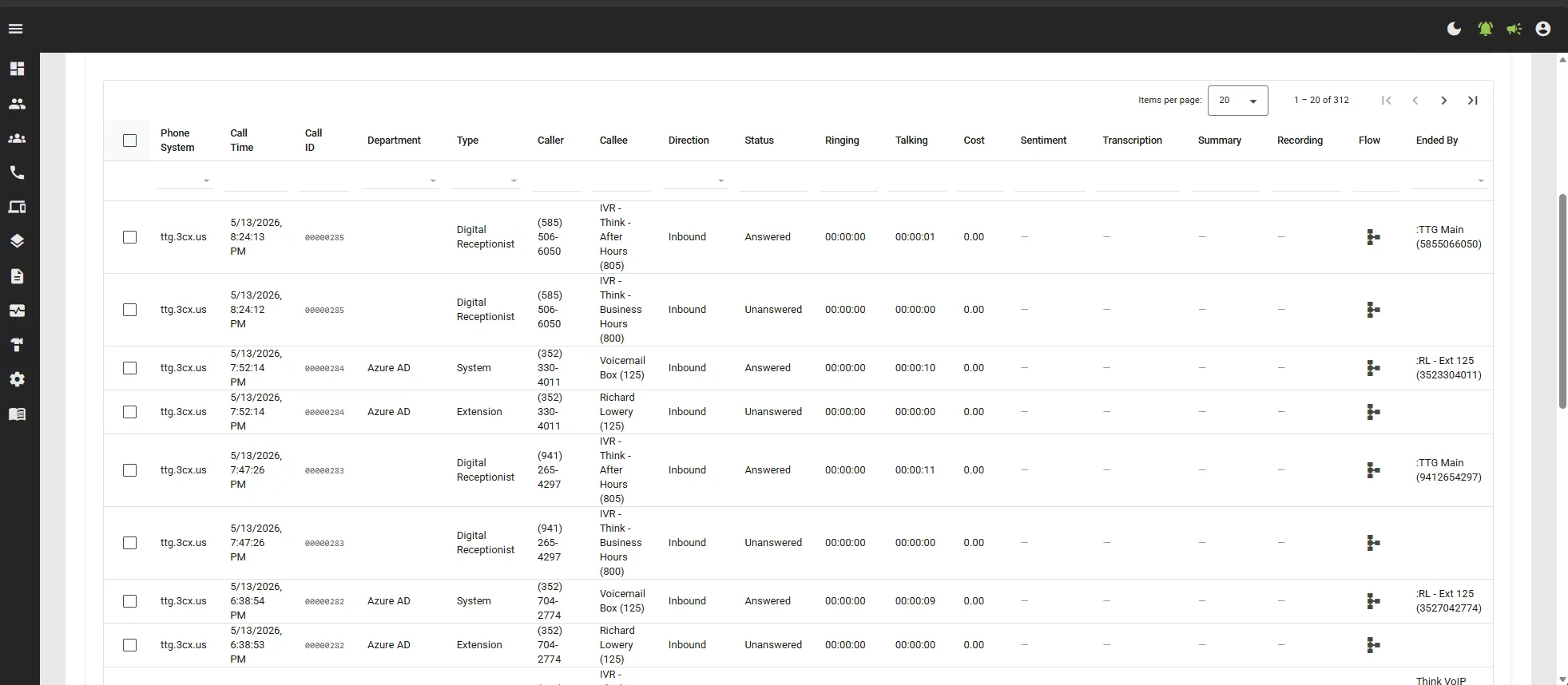Sort by the Callee column header
The width and height of the screenshot is (1568, 685).
tap(613, 141)
